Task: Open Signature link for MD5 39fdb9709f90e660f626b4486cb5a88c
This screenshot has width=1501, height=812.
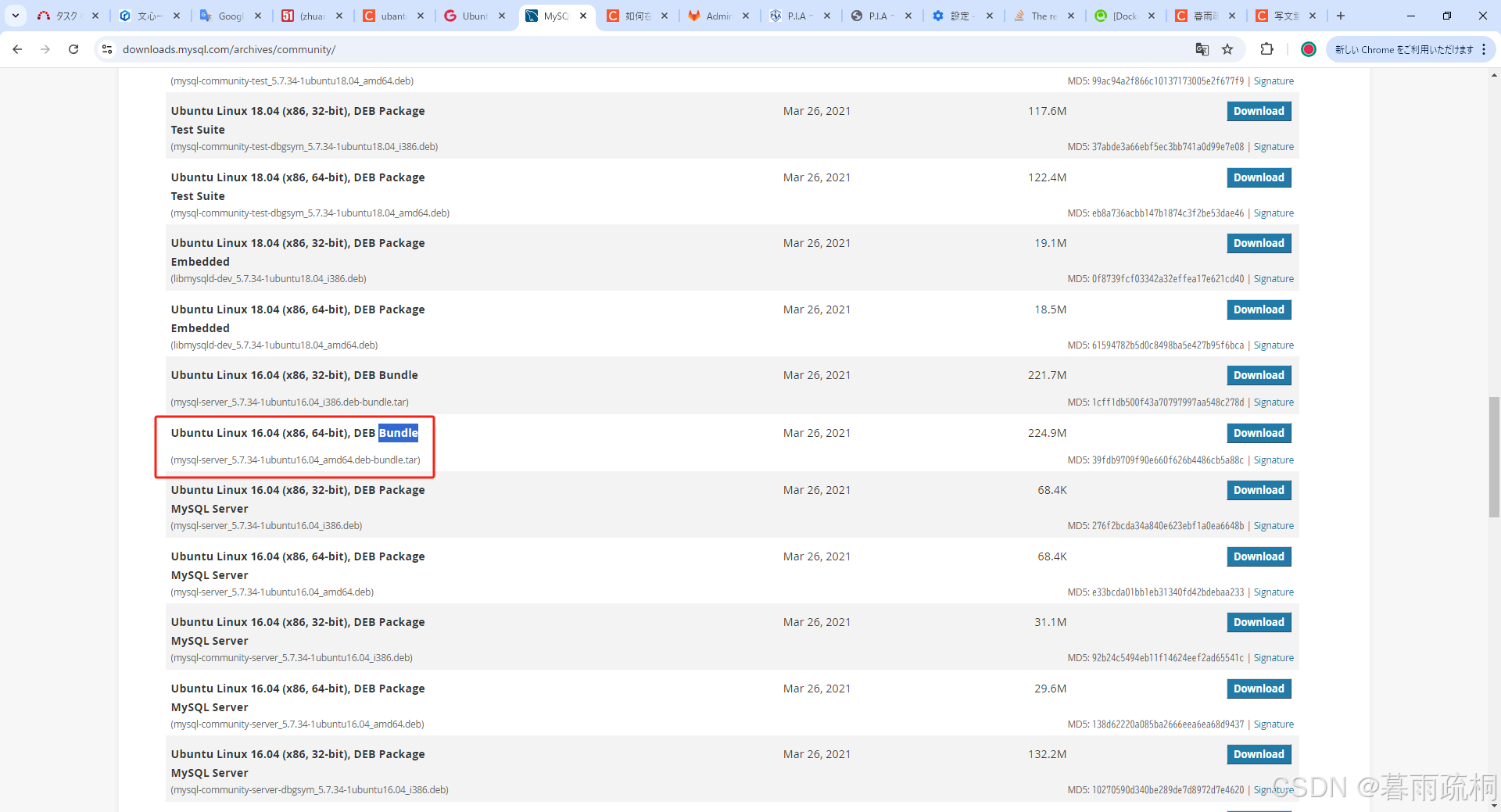Action: click(x=1274, y=460)
